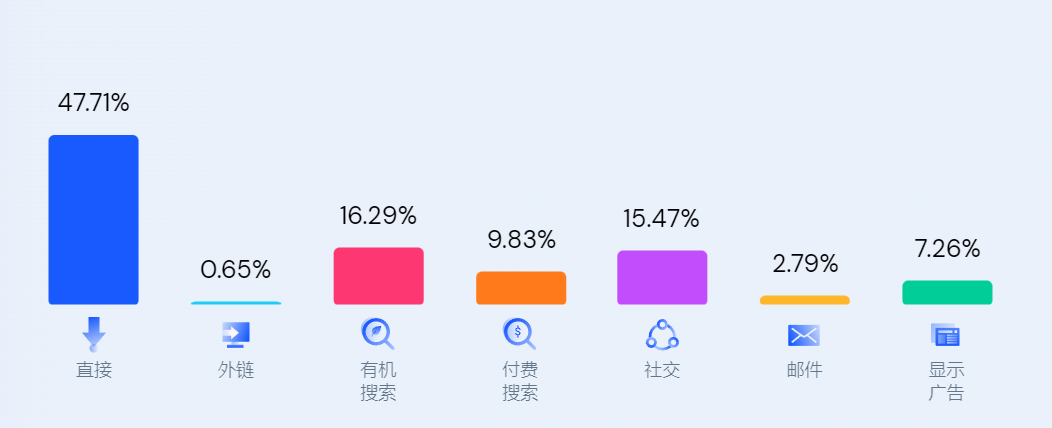This screenshot has width=1052, height=428.
Task: Click the social sharing circles icon
Action: click(662, 335)
